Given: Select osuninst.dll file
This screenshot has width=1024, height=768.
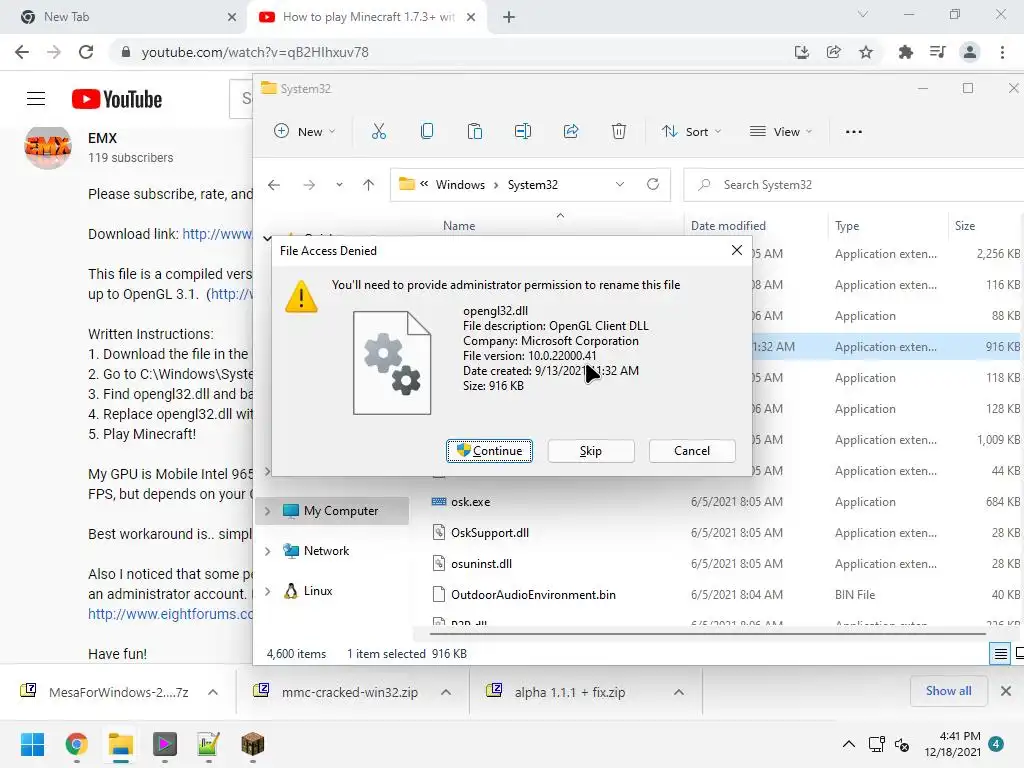Looking at the screenshot, I should point(481,564).
